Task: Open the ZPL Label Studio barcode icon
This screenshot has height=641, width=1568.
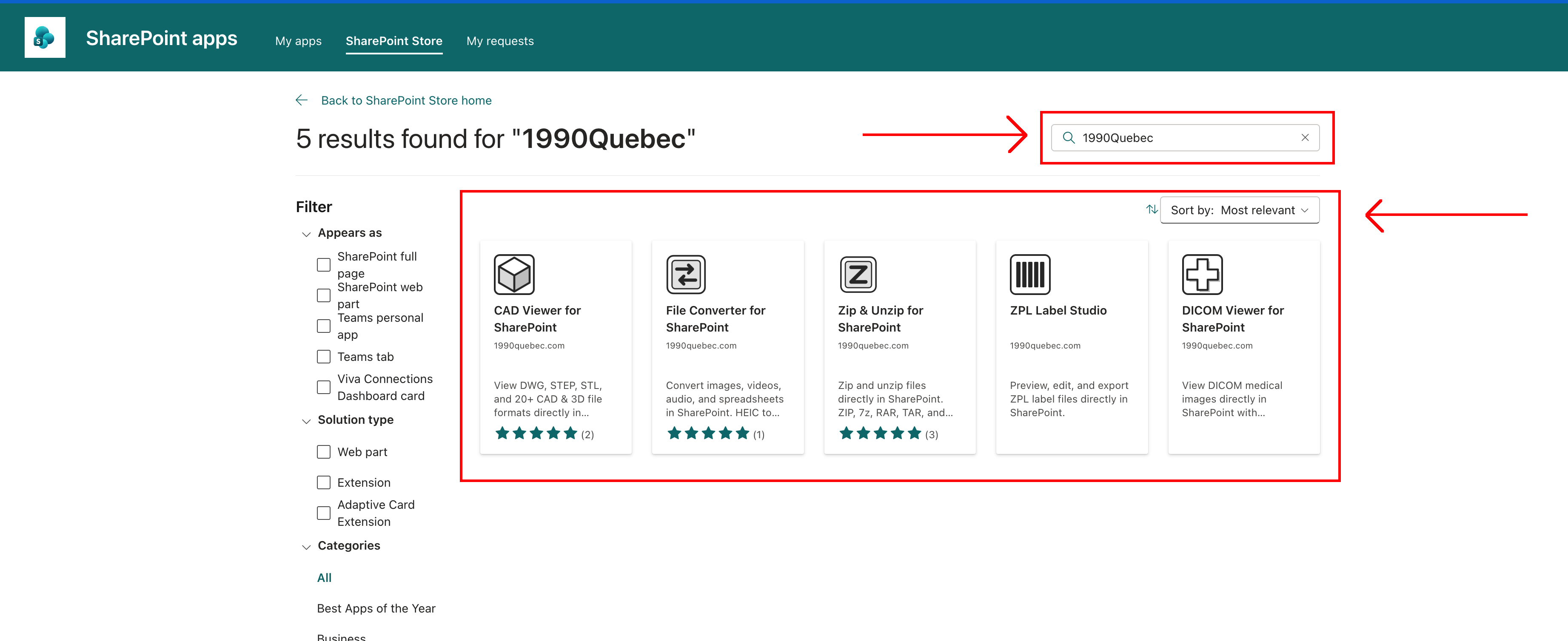Action: pyautogui.click(x=1030, y=274)
